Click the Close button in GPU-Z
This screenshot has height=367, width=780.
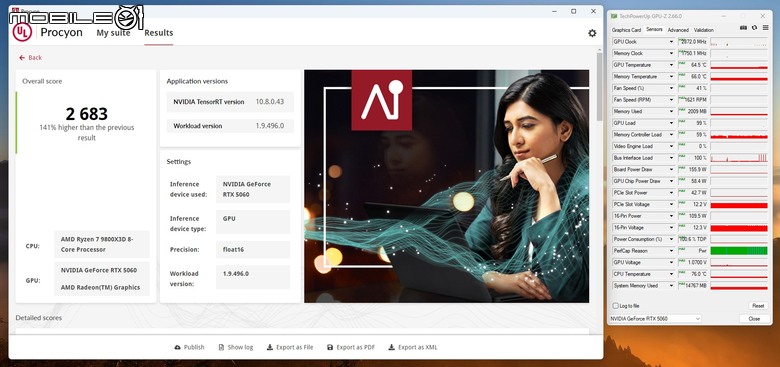click(x=754, y=318)
